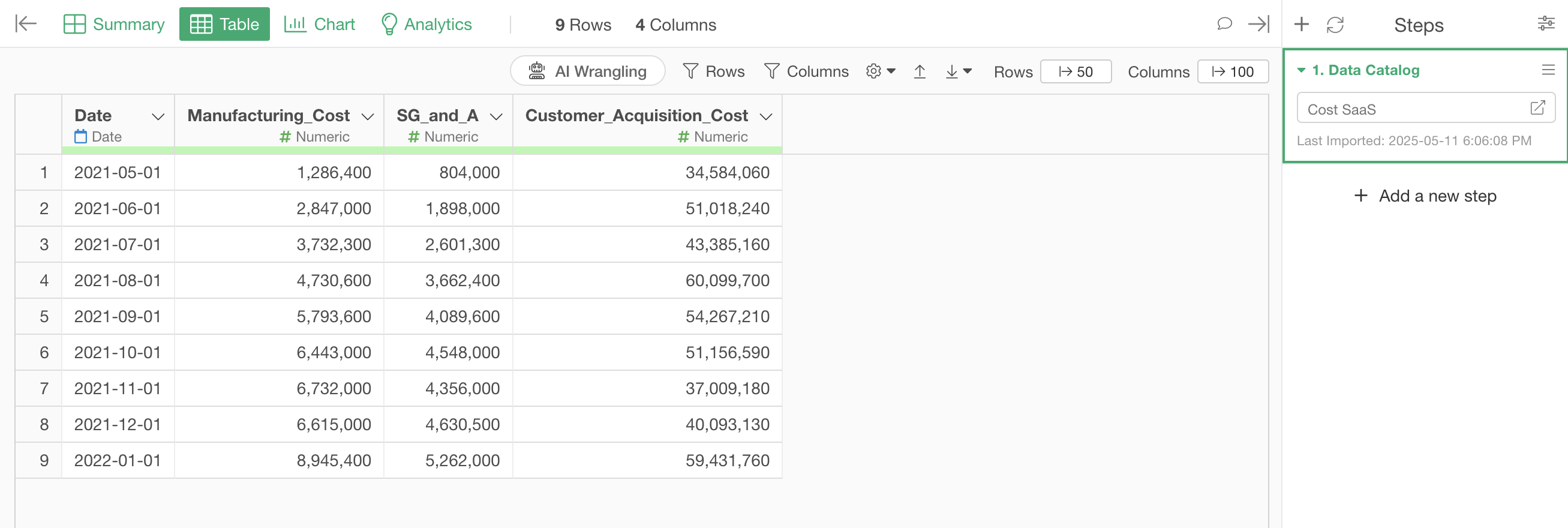
Task: Switch to the Table view
Action: pyautogui.click(x=224, y=25)
